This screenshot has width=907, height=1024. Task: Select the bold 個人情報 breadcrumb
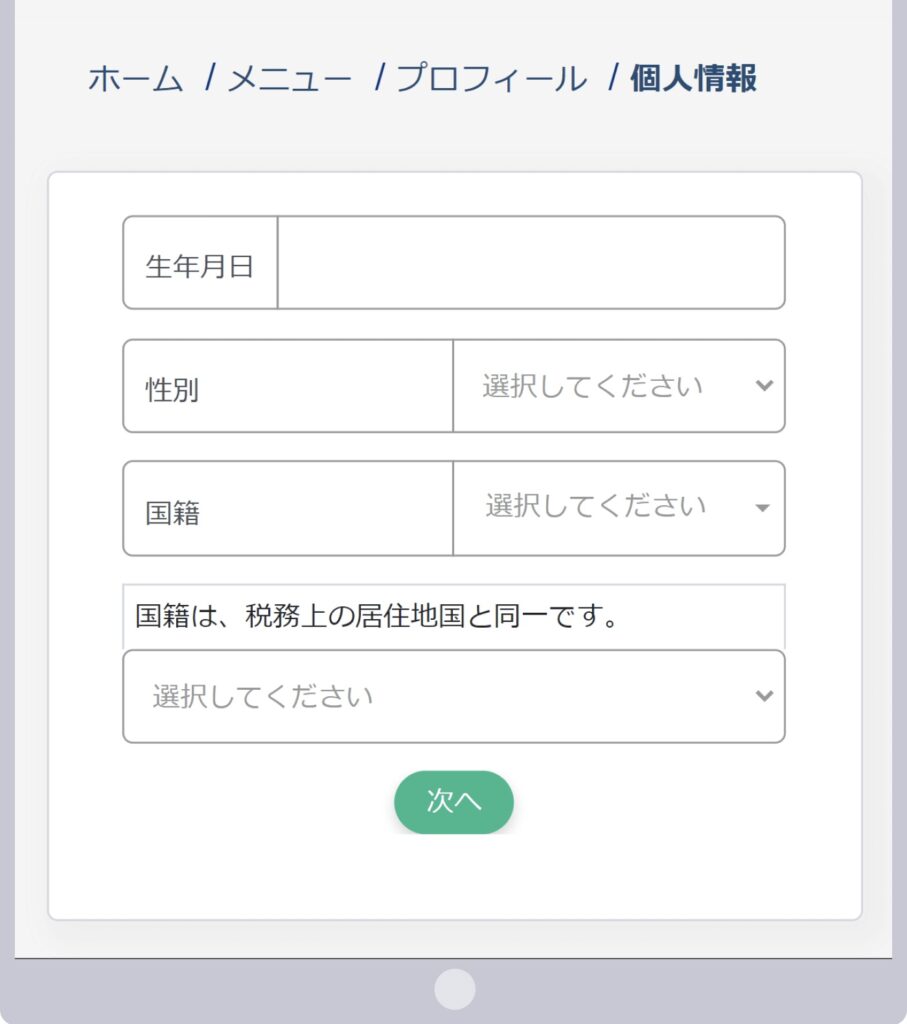(x=693, y=78)
